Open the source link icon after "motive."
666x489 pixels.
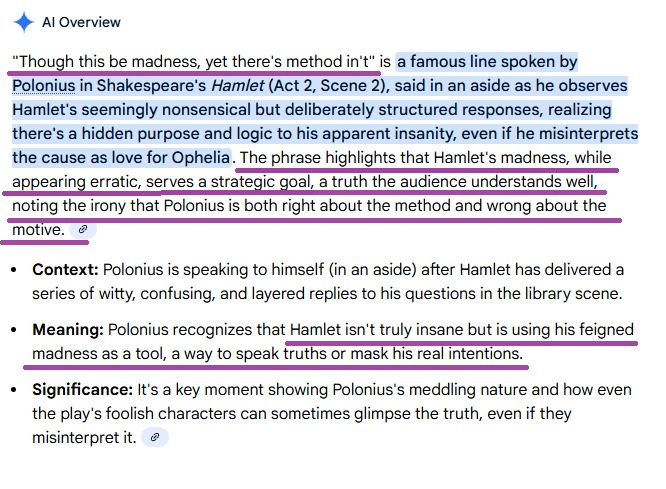pos(83,230)
